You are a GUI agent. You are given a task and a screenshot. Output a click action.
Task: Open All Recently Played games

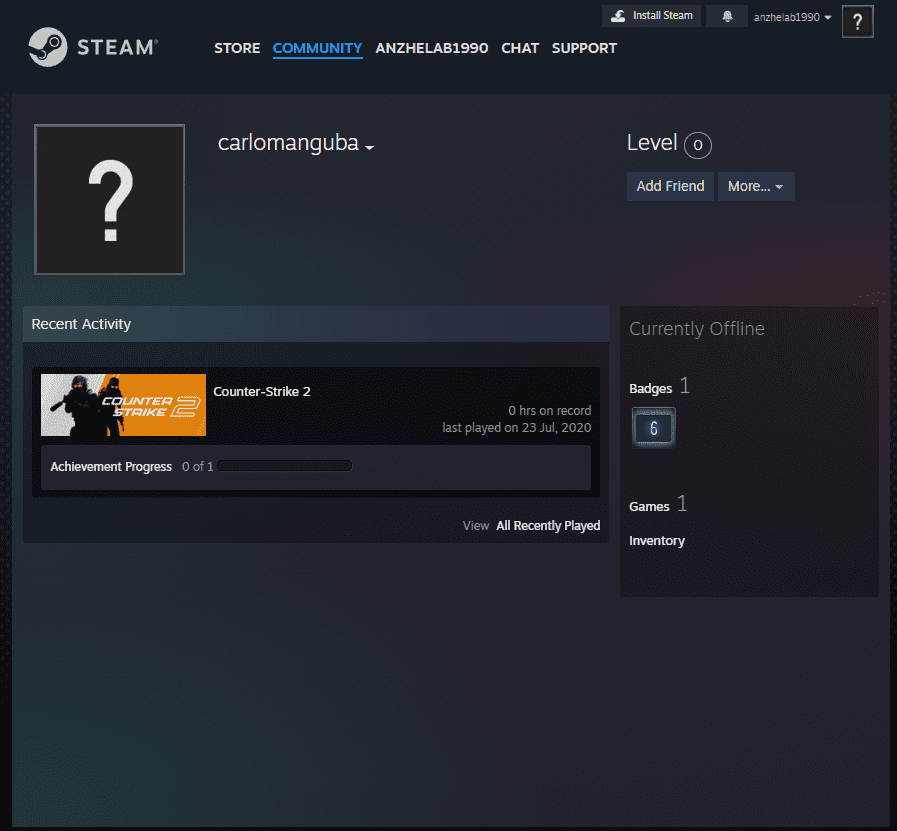548,525
